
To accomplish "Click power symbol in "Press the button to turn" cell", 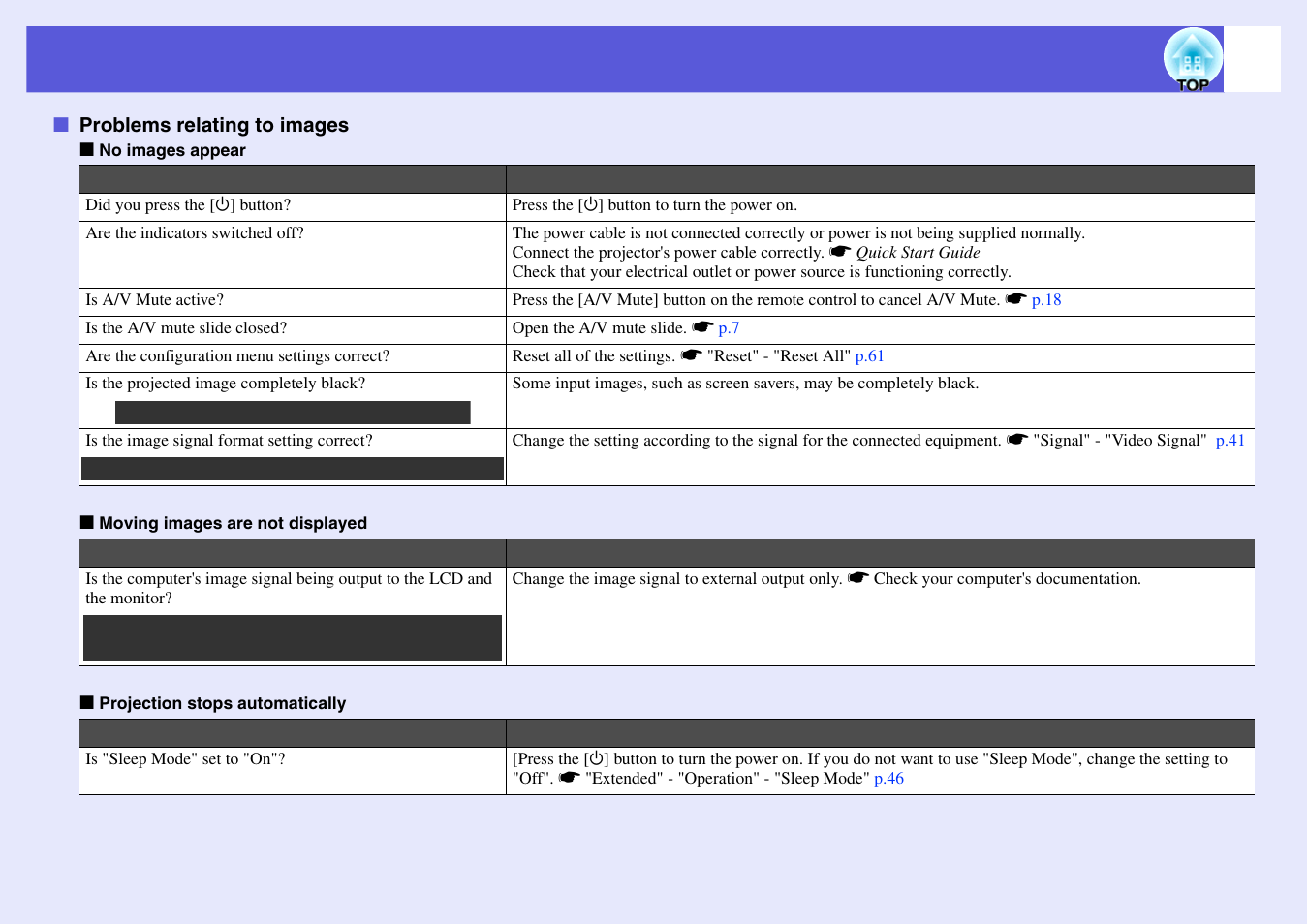I will [591, 204].
